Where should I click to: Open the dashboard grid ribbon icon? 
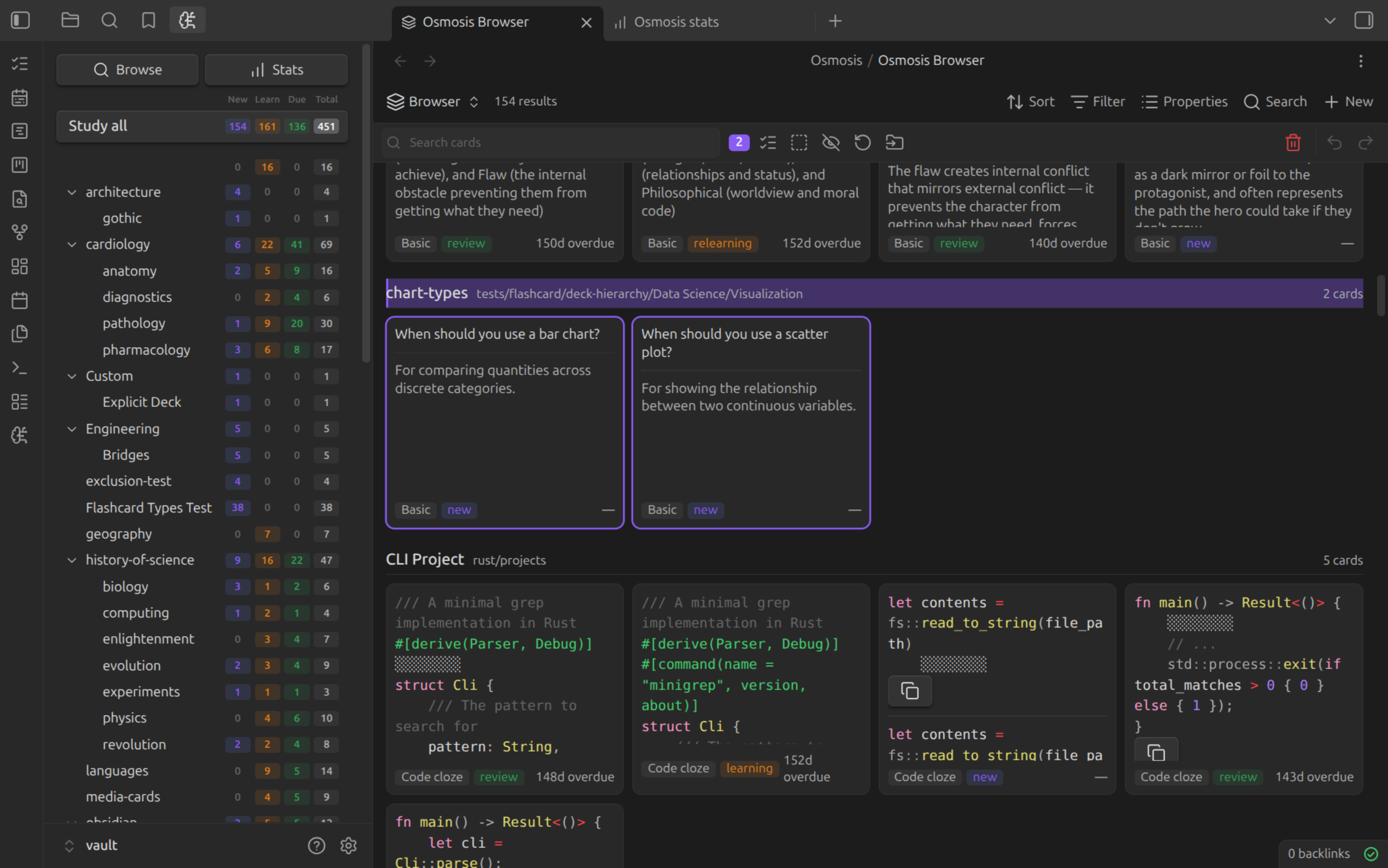coord(20,266)
